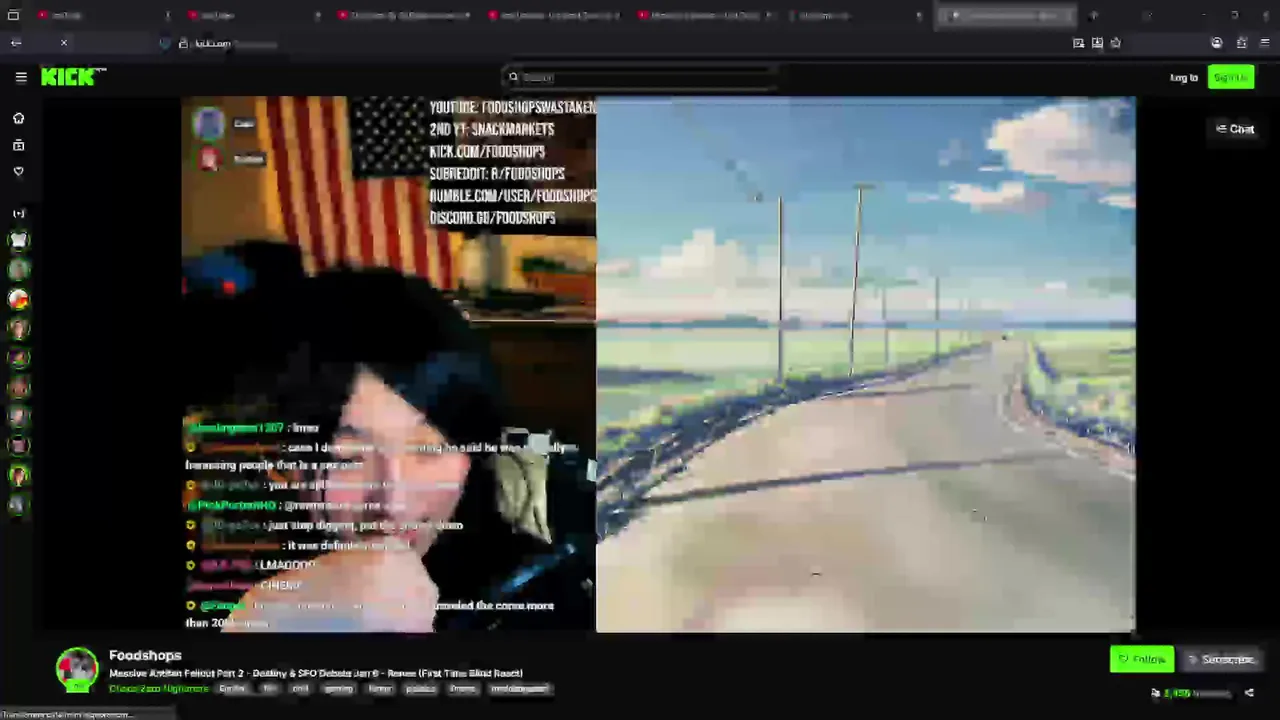This screenshot has height=720, width=1280.
Task: Open the green category link under the title
Action: [159, 689]
